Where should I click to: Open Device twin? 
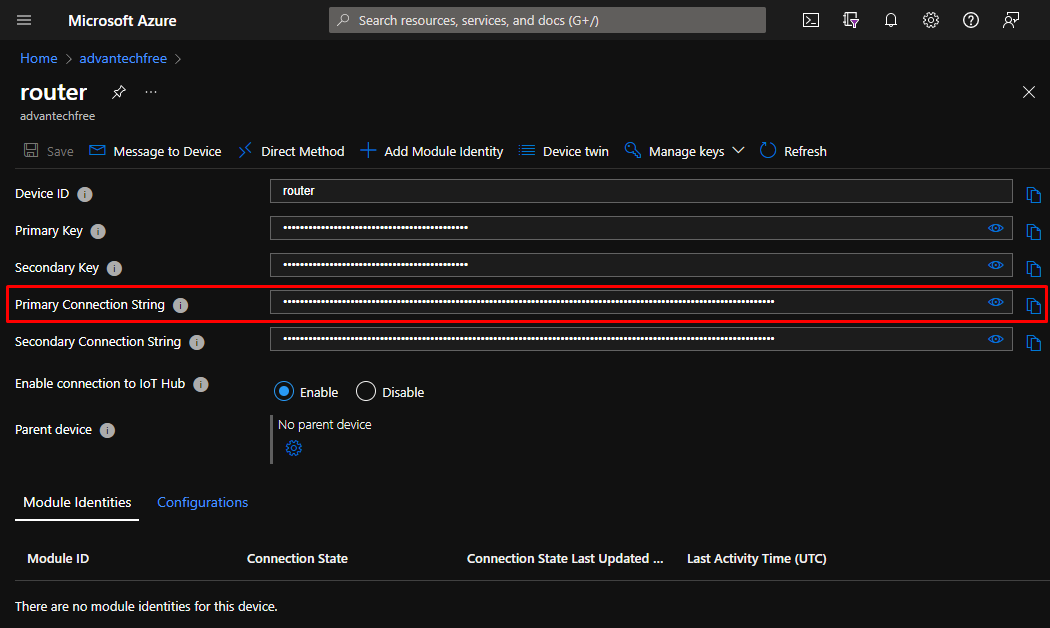click(x=564, y=151)
